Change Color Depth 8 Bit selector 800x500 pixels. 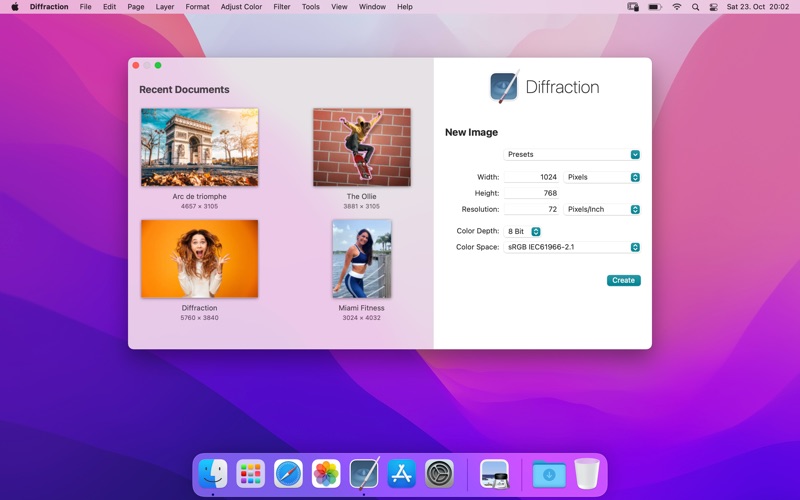point(523,231)
